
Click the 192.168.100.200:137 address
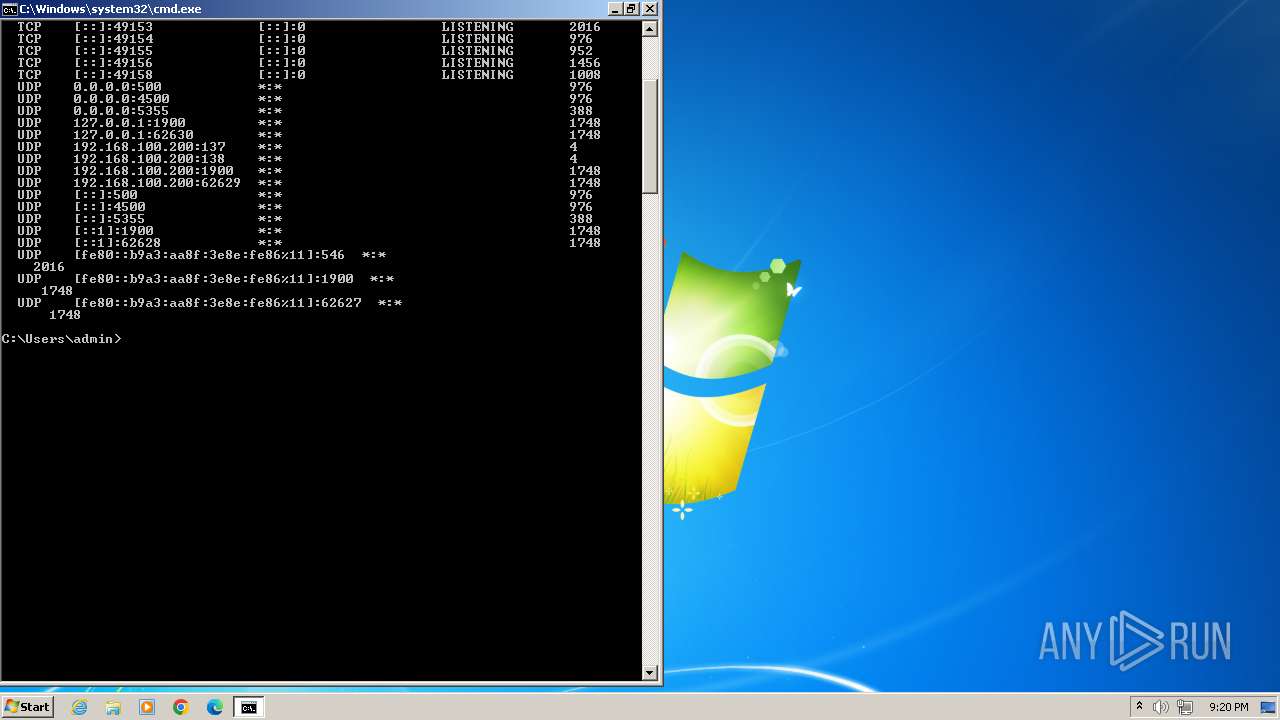click(149, 147)
